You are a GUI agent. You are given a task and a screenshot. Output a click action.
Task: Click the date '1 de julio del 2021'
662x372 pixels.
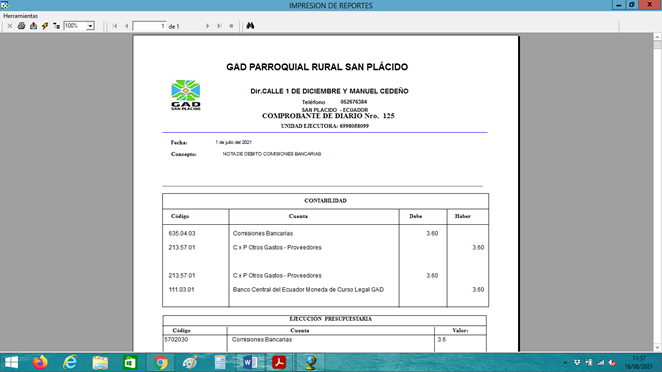[233, 142]
